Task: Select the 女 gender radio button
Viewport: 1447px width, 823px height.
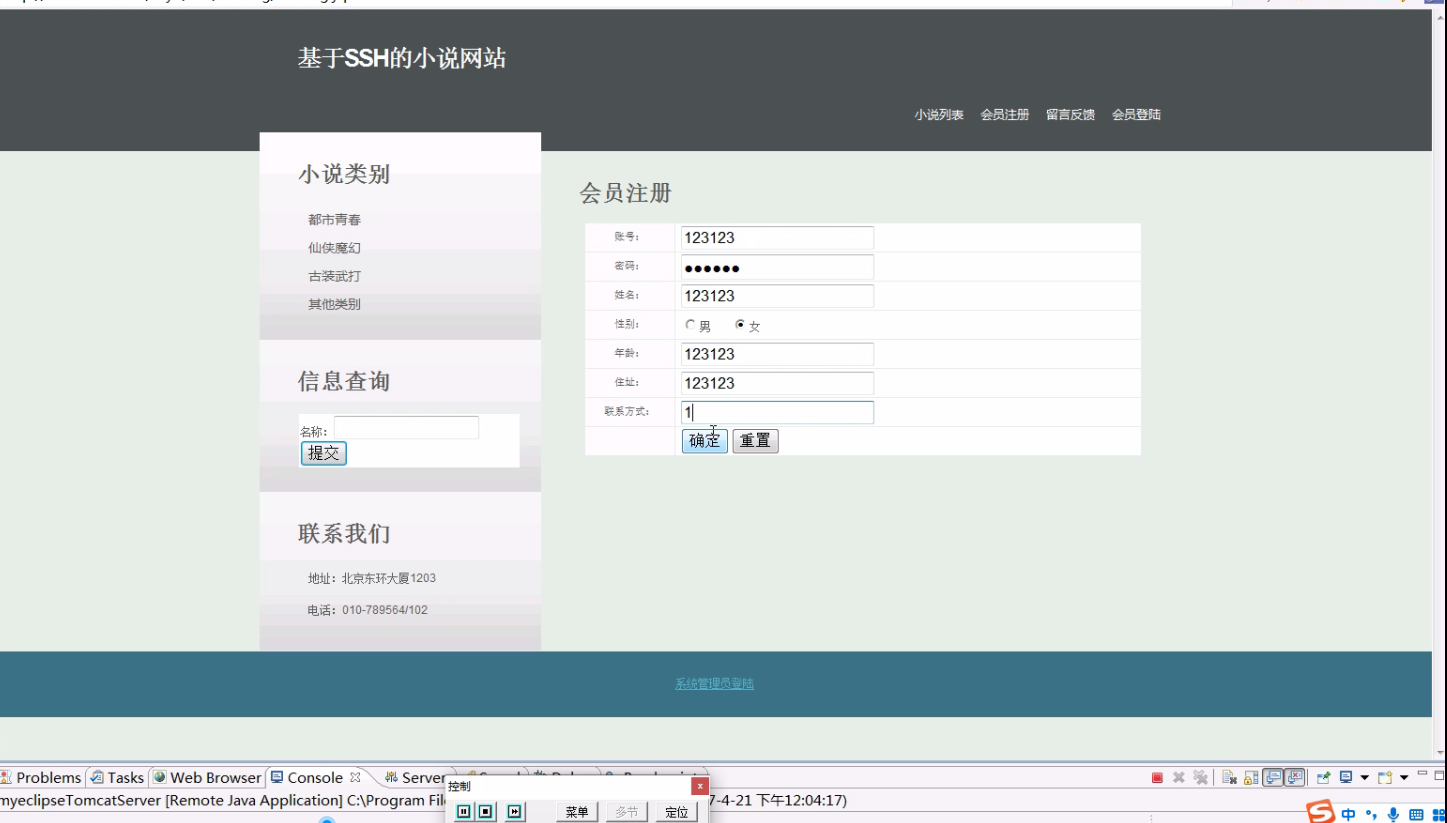Action: tap(740, 325)
